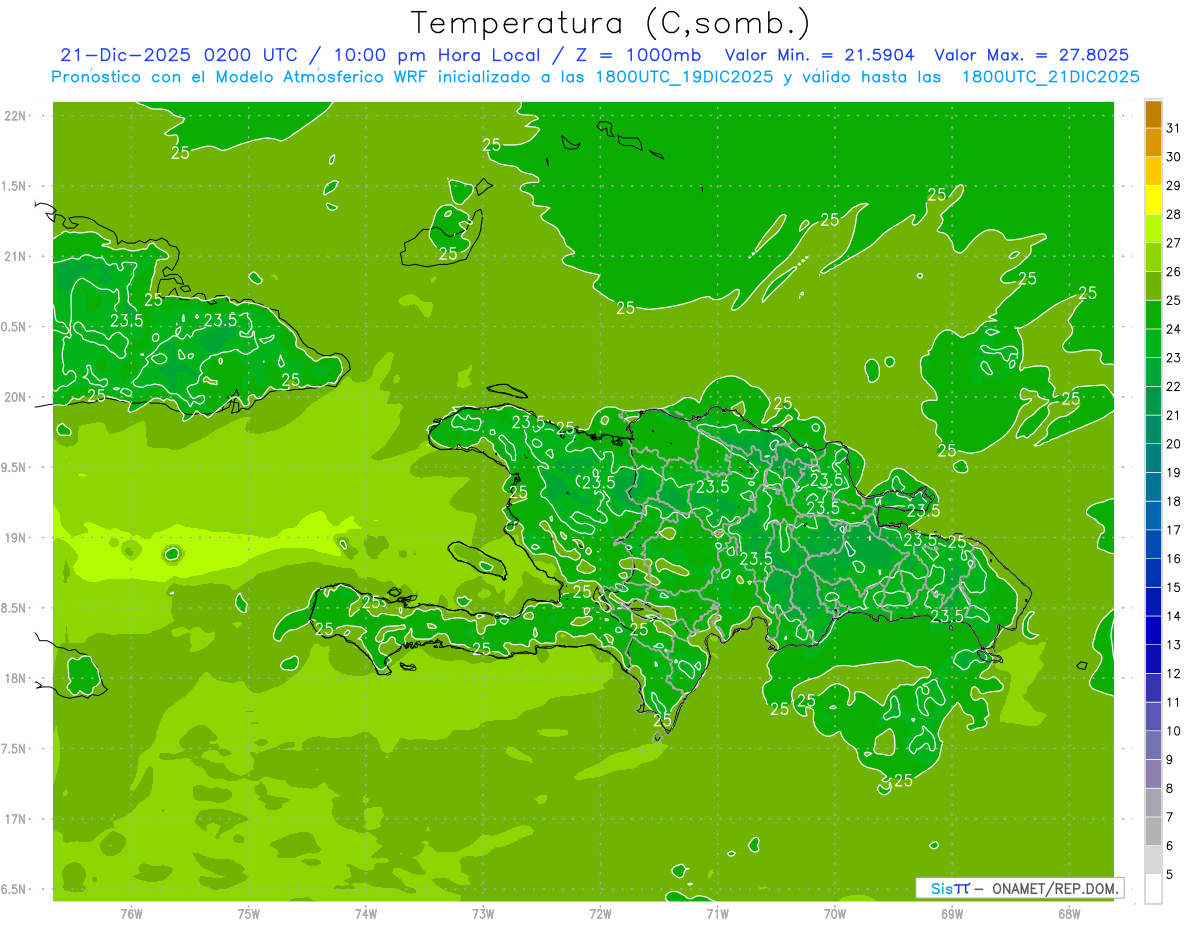The image size is (1200, 927).
Task: Click the legend value '28'
Action: coord(1174,214)
